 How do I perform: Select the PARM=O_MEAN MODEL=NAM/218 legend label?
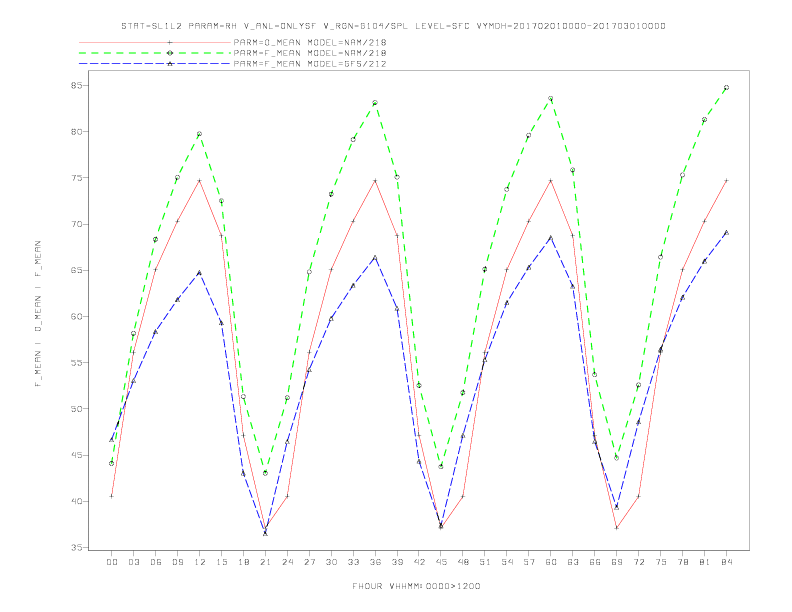point(310,42)
